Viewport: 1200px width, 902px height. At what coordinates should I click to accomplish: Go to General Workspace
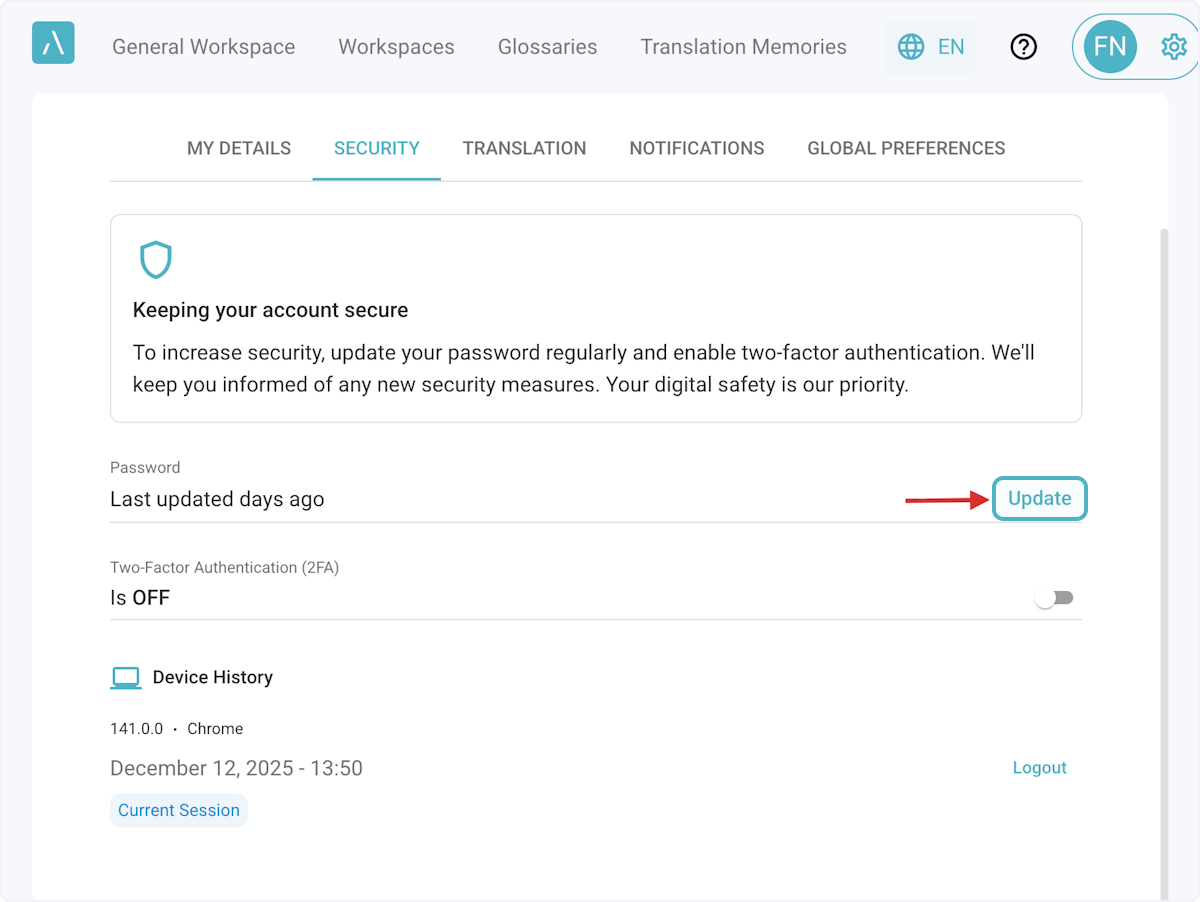coord(203,47)
